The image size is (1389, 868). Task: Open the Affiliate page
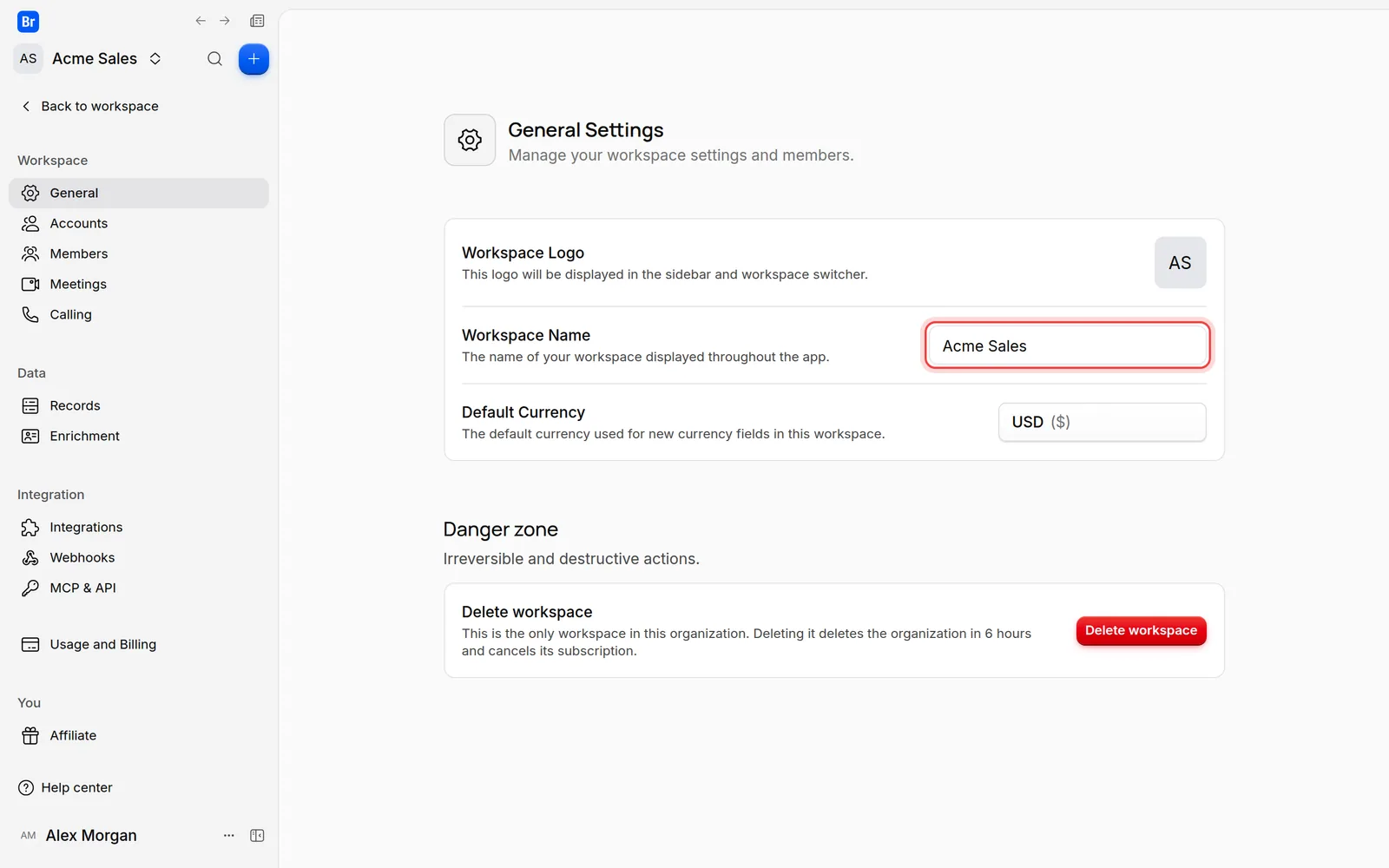[139, 735]
